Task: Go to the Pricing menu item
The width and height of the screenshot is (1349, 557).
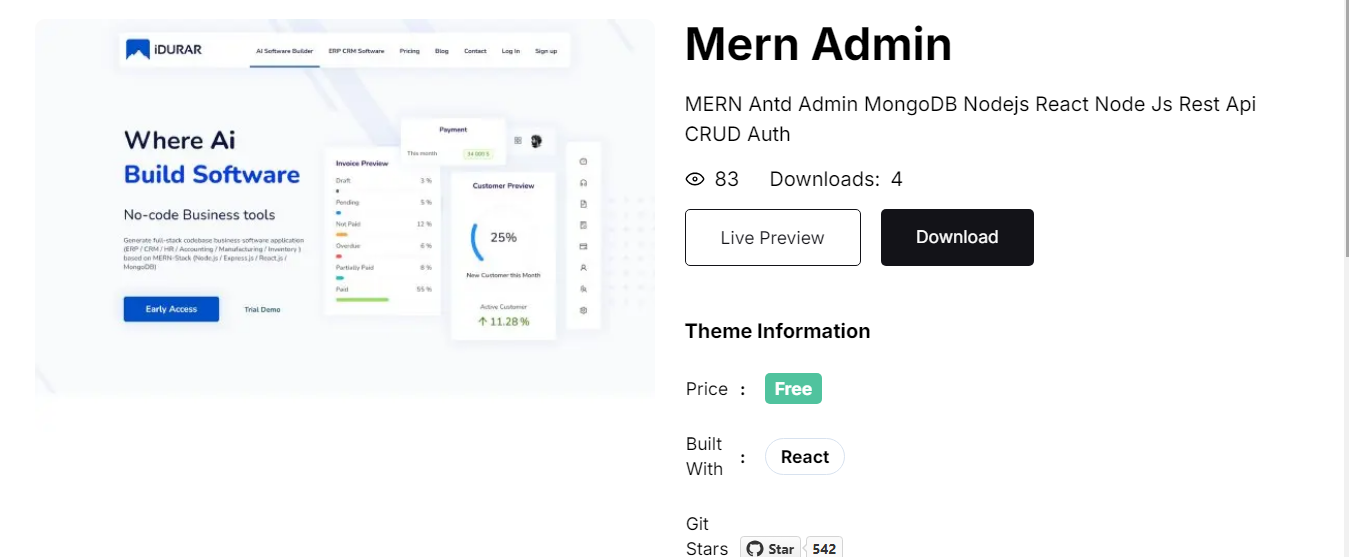Action: click(x=409, y=51)
